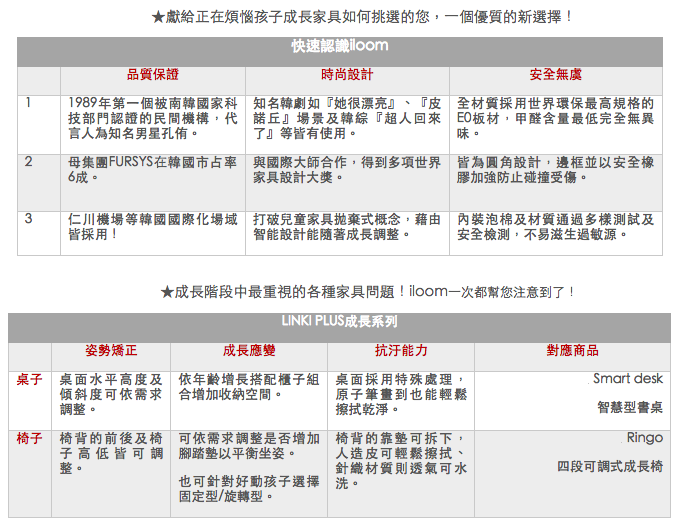Click the headline starting ★獻給正在煩惱孩子成長家具
The image size is (681, 527).
(x=362, y=17)
